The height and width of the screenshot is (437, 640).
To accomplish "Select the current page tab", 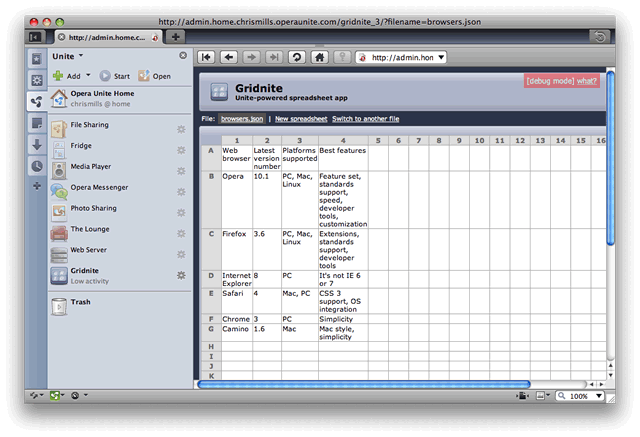I will tap(108, 37).
